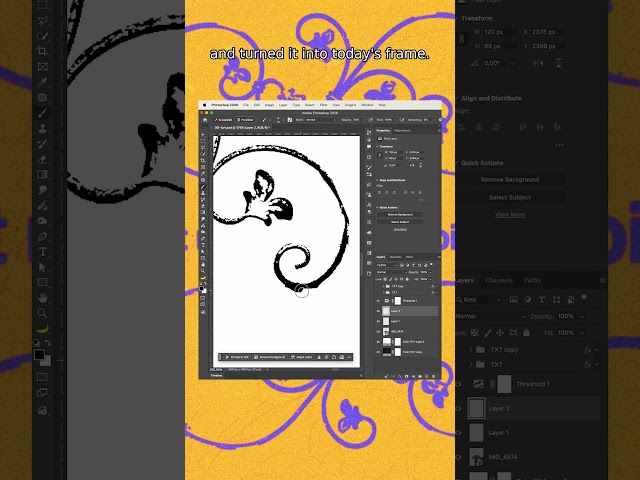The width and height of the screenshot is (640, 480).
Task: Select the Clone Stamp tool in the dimmed backdrop toolbar
Action: pos(42,128)
